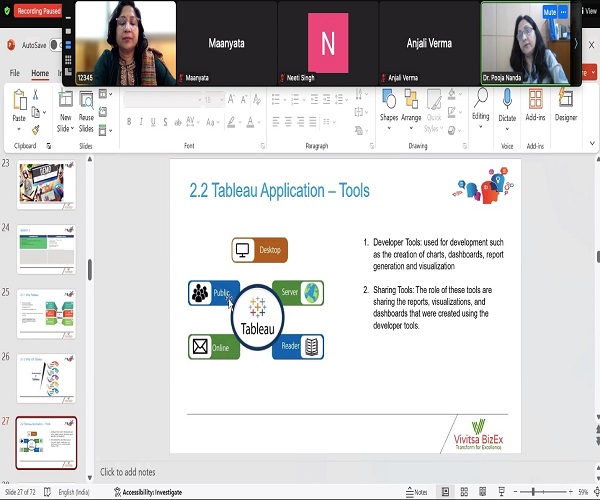Viewport: 600px width, 500px height.
Task: Click the Desktop tool box on slide
Action: tap(259, 250)
